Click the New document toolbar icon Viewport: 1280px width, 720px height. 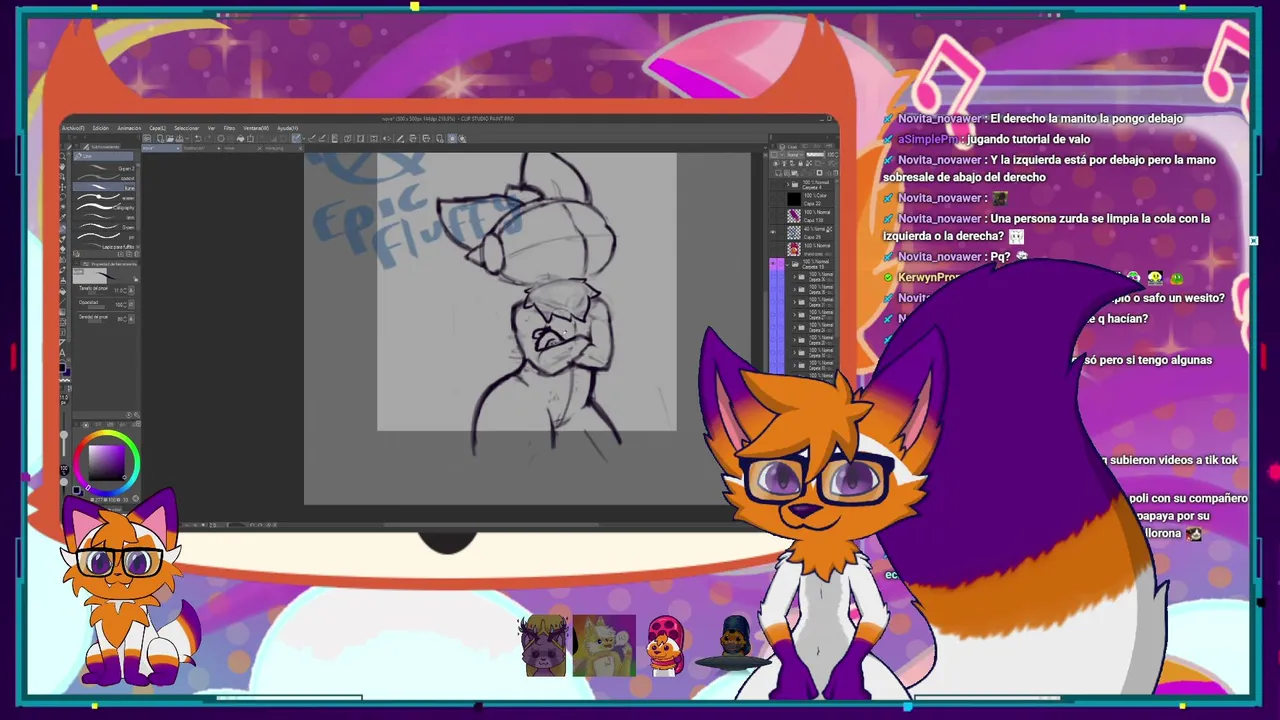point(160,139)
